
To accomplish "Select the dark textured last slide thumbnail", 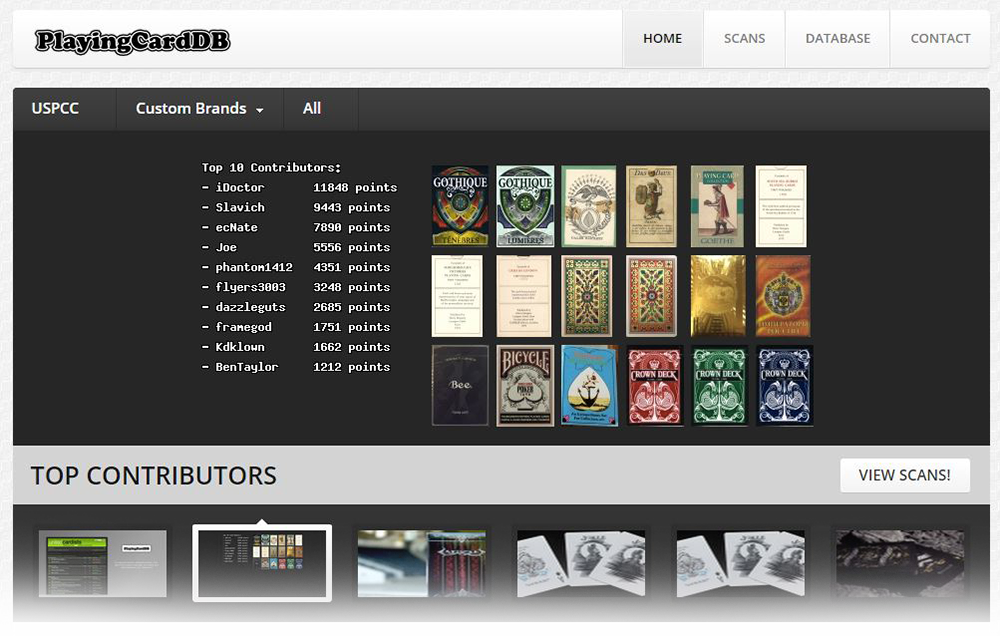I will (x=900, y=563).
